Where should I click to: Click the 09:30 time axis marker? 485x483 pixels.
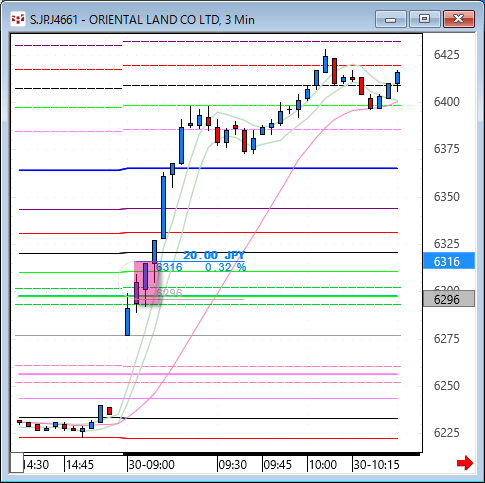point(233,464)
